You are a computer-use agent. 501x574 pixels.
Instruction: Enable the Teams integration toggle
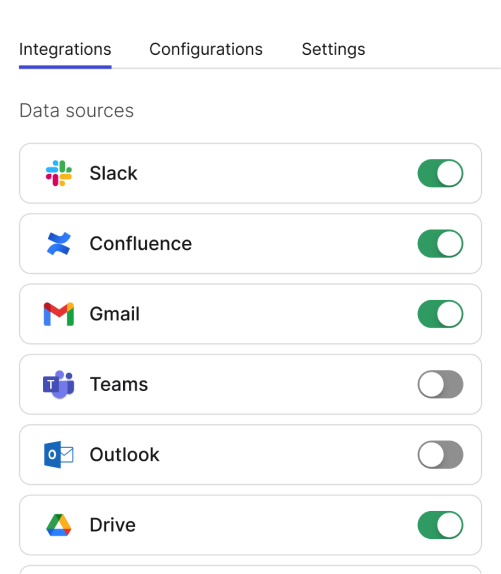pyautogui.click(x=440, y=384)
